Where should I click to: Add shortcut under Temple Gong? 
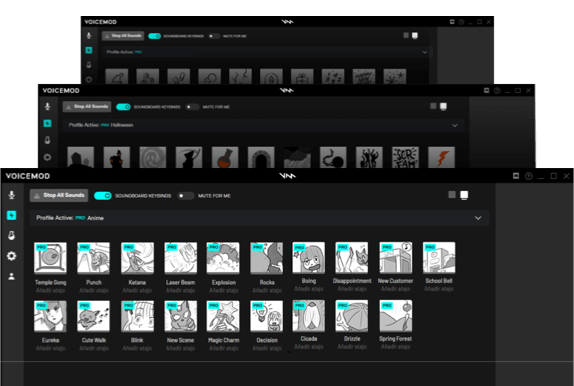pyautogui.click(x=51, y=290)
